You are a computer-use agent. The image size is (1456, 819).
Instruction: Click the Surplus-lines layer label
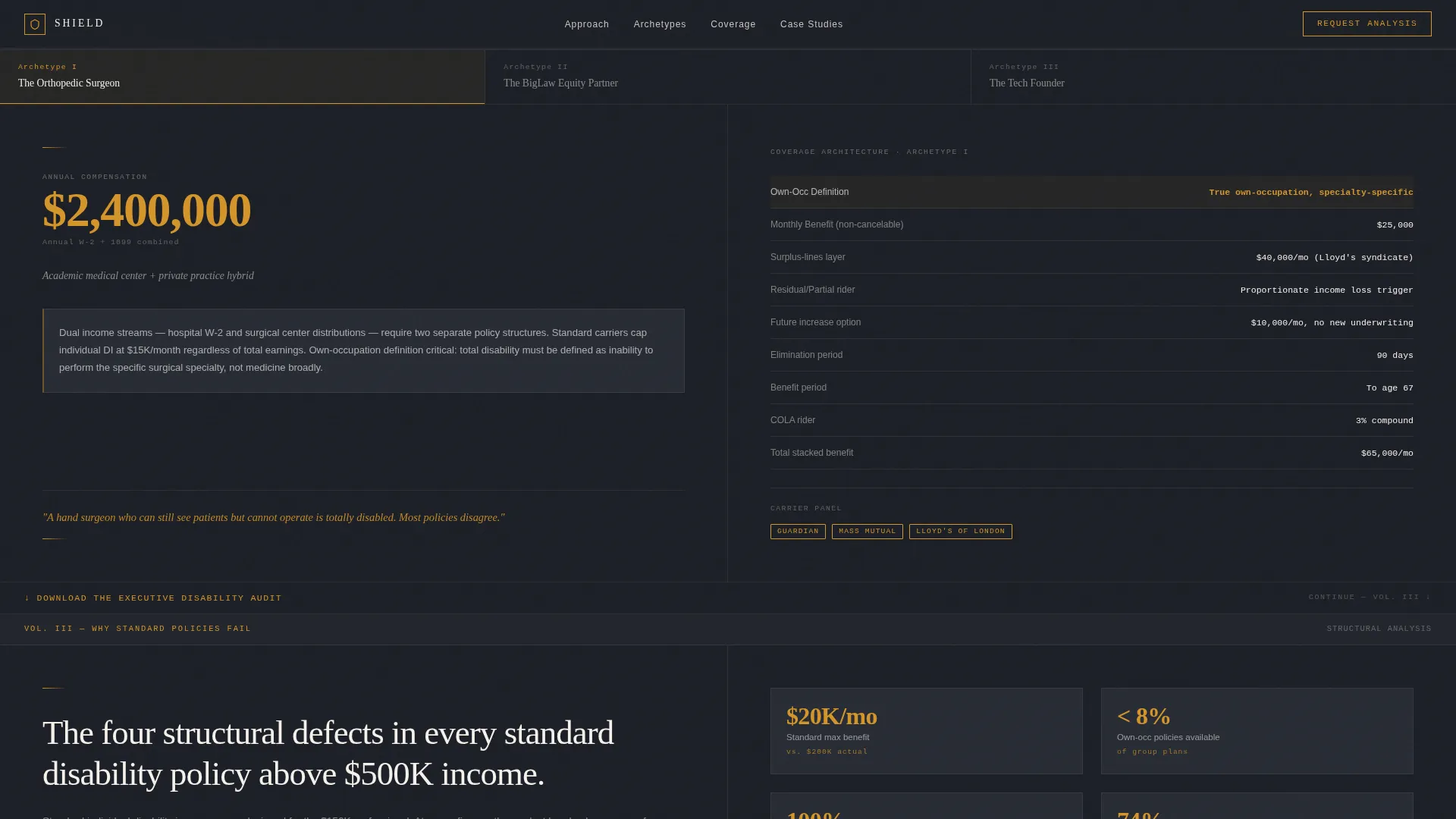click(x=808, y=257)
